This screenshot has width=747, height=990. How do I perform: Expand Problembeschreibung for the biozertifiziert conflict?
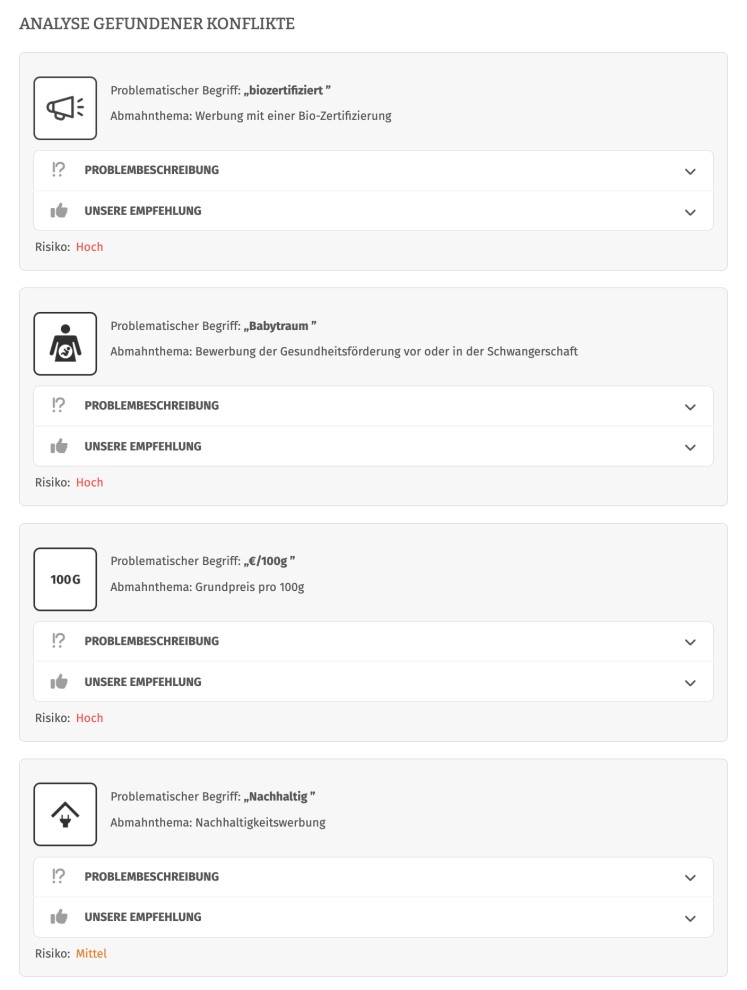coord(370,170)
